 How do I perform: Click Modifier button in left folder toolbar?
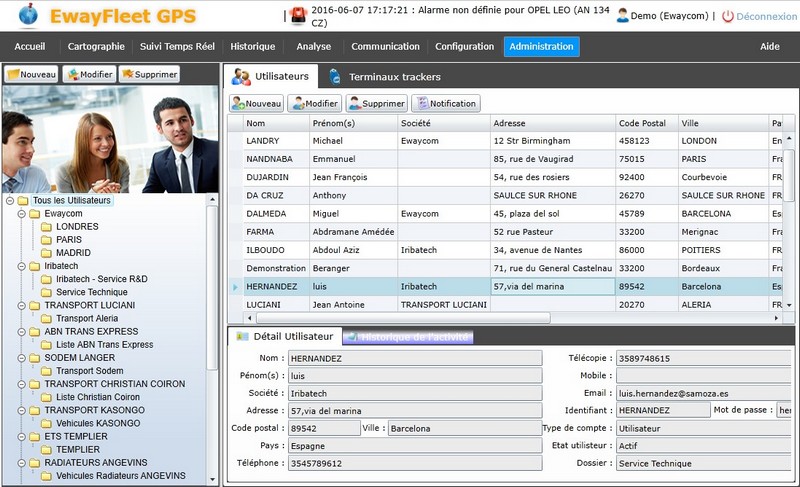90,74
